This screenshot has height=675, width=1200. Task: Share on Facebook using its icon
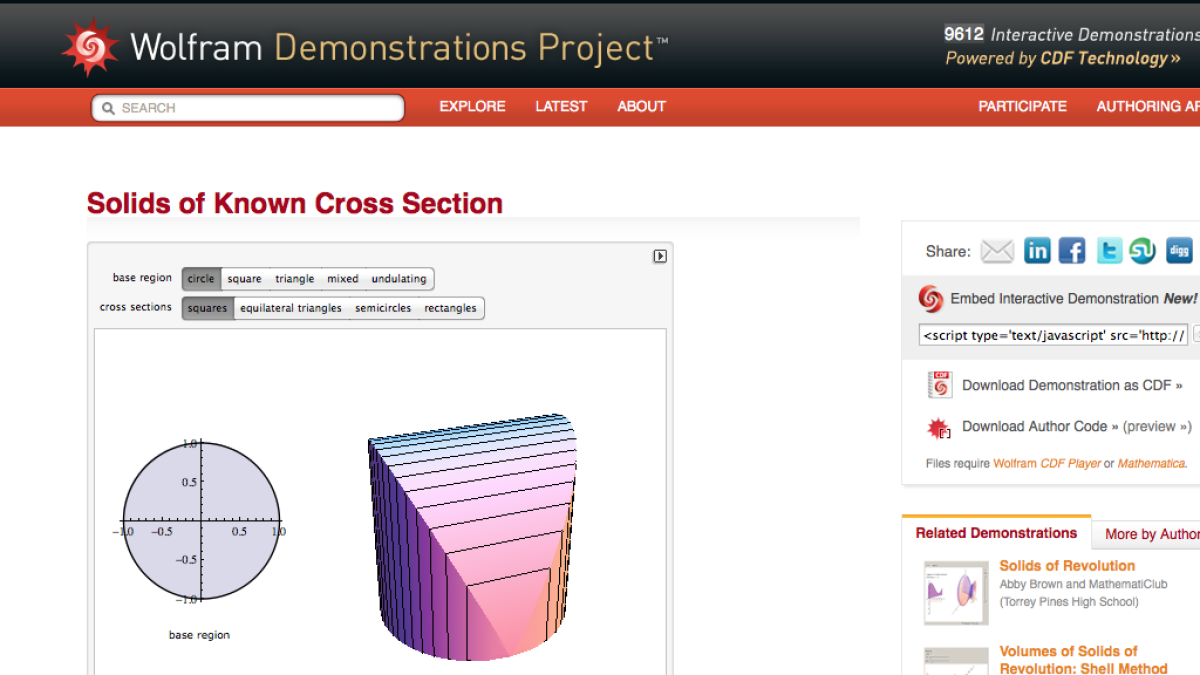click(1072, 250)
